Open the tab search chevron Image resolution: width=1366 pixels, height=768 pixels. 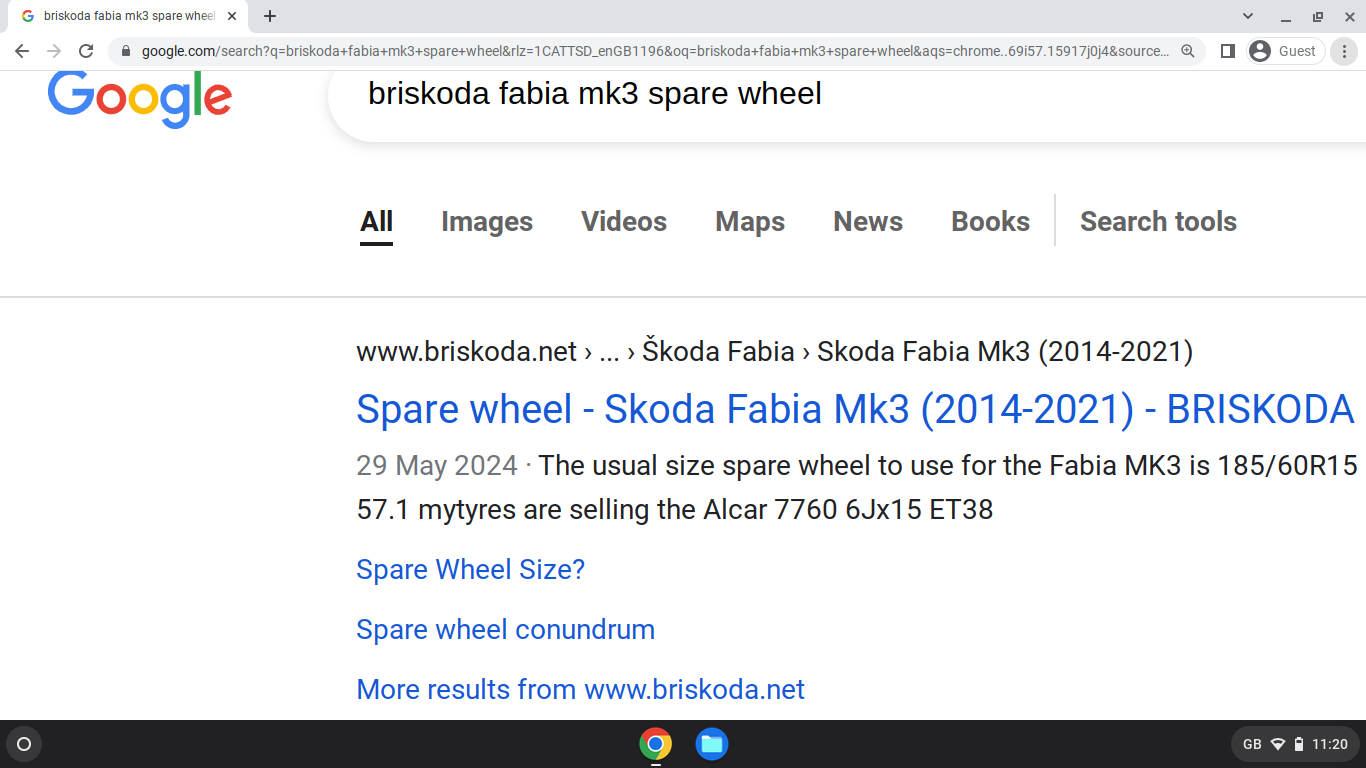[1247, 16]
